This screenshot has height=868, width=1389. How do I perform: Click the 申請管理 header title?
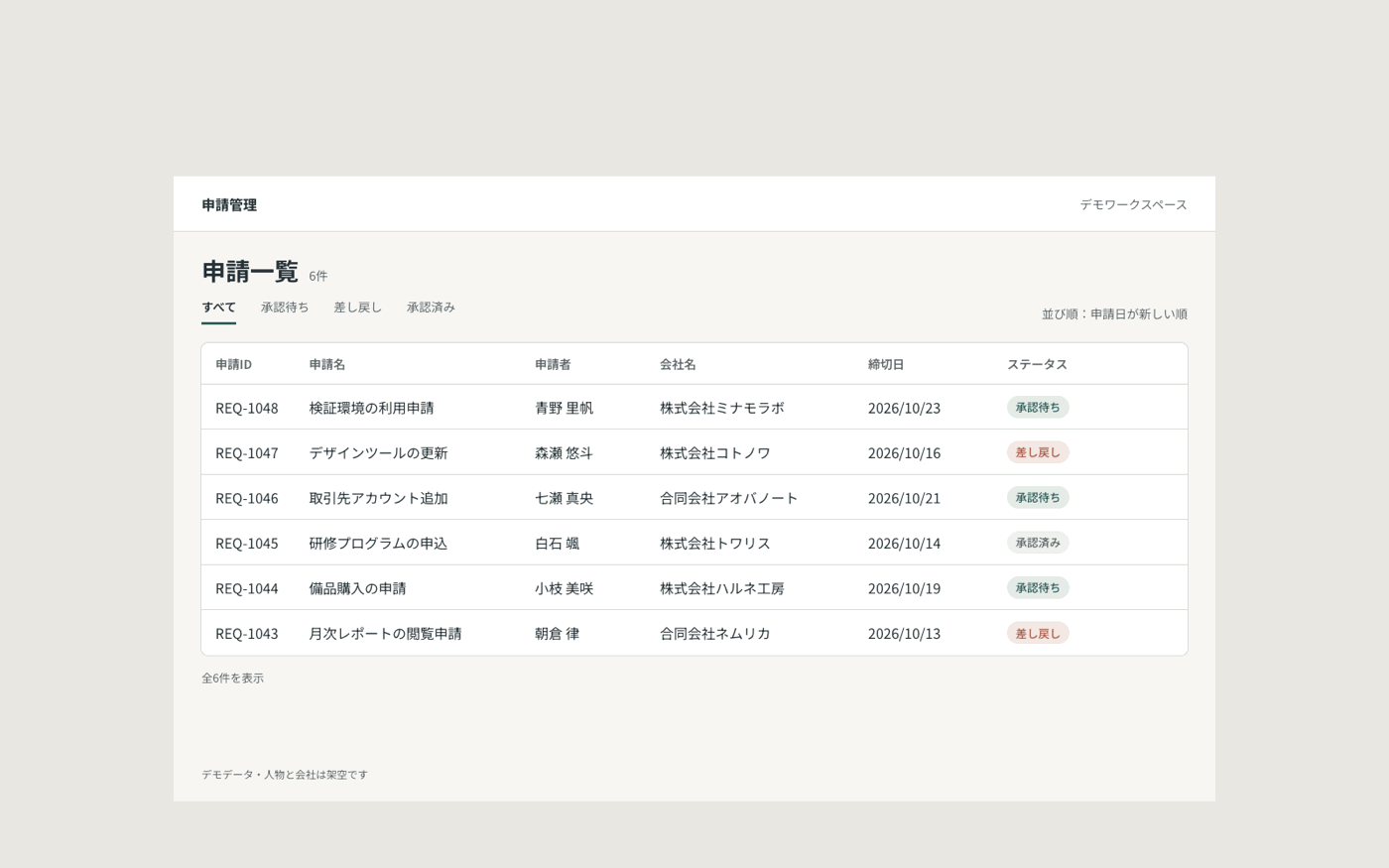(x=229, y=205)
